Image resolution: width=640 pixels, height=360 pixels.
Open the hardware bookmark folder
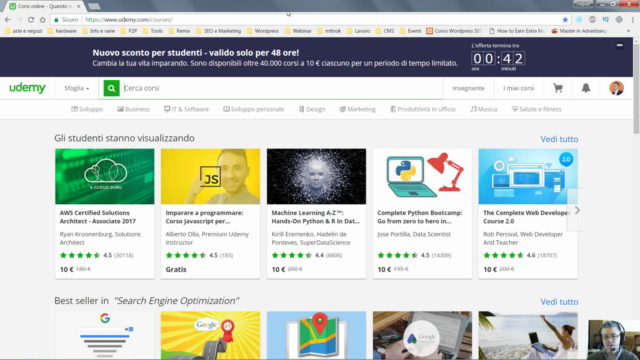tap(62, 31)
